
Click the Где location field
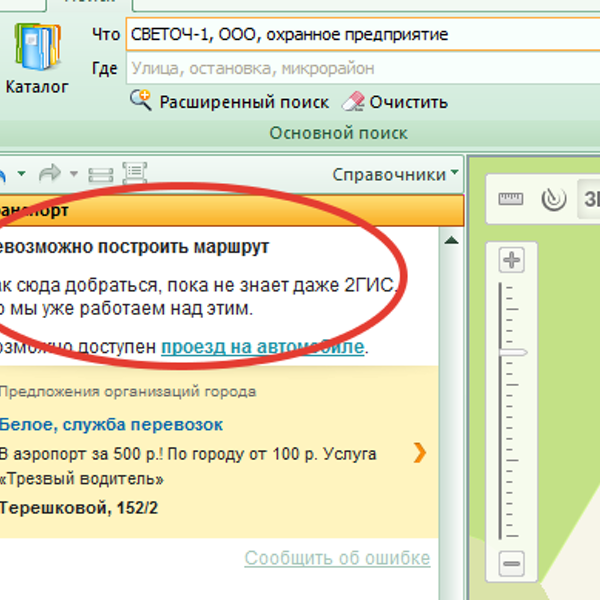tap(364, 68)
